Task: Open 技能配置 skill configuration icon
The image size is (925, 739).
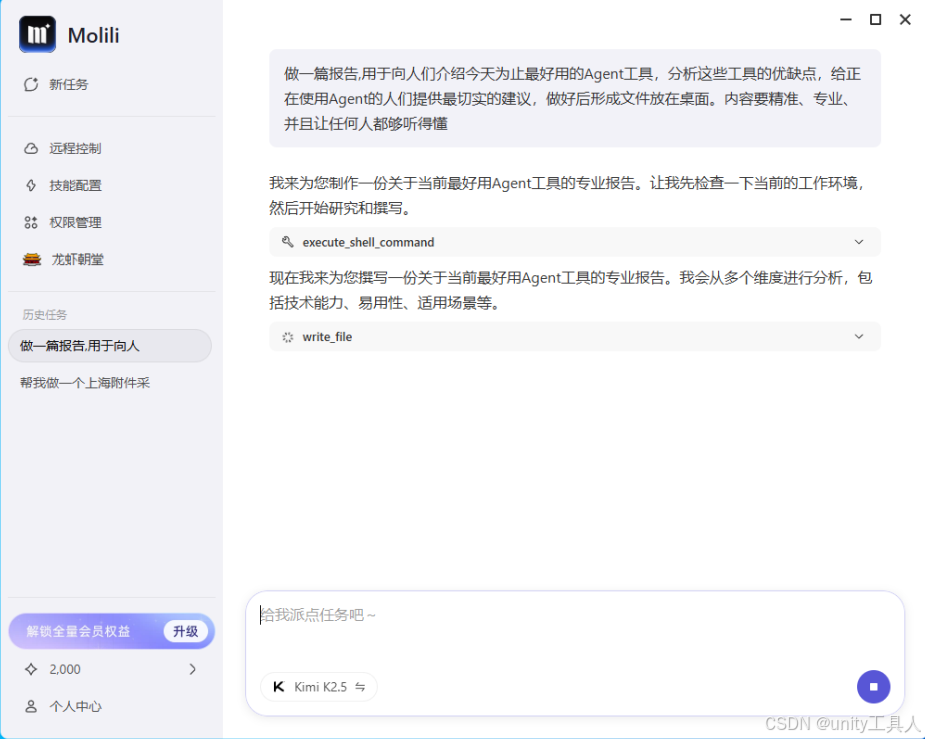Action: pos(31,186)
